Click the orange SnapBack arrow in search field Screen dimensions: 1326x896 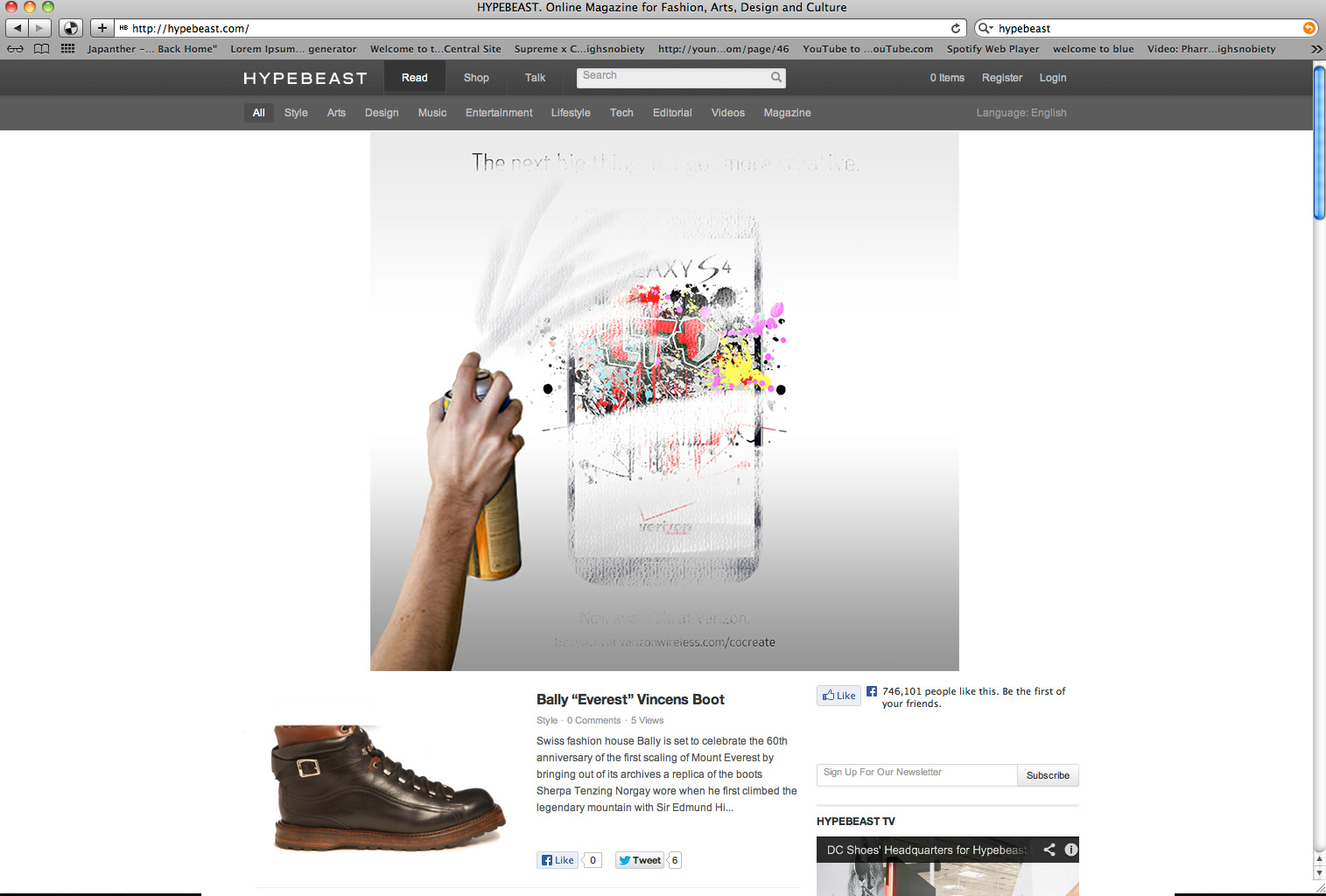[x=1309, y=28]
